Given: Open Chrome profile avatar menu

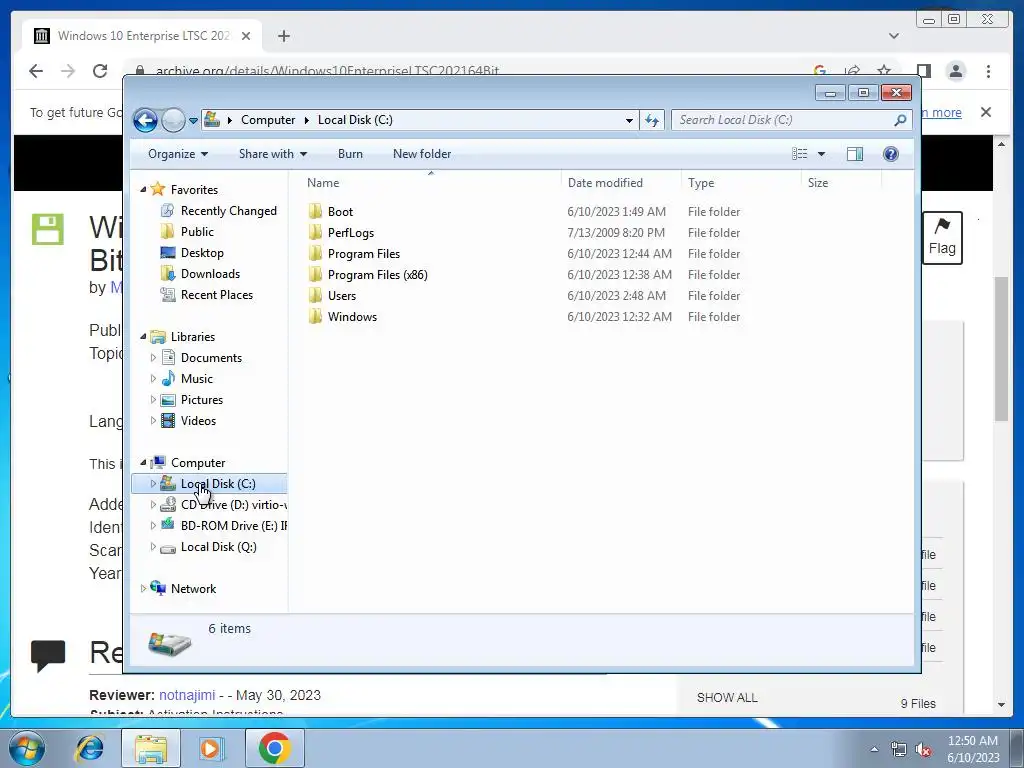Looking at the screenshot, I should pos(955,71).
